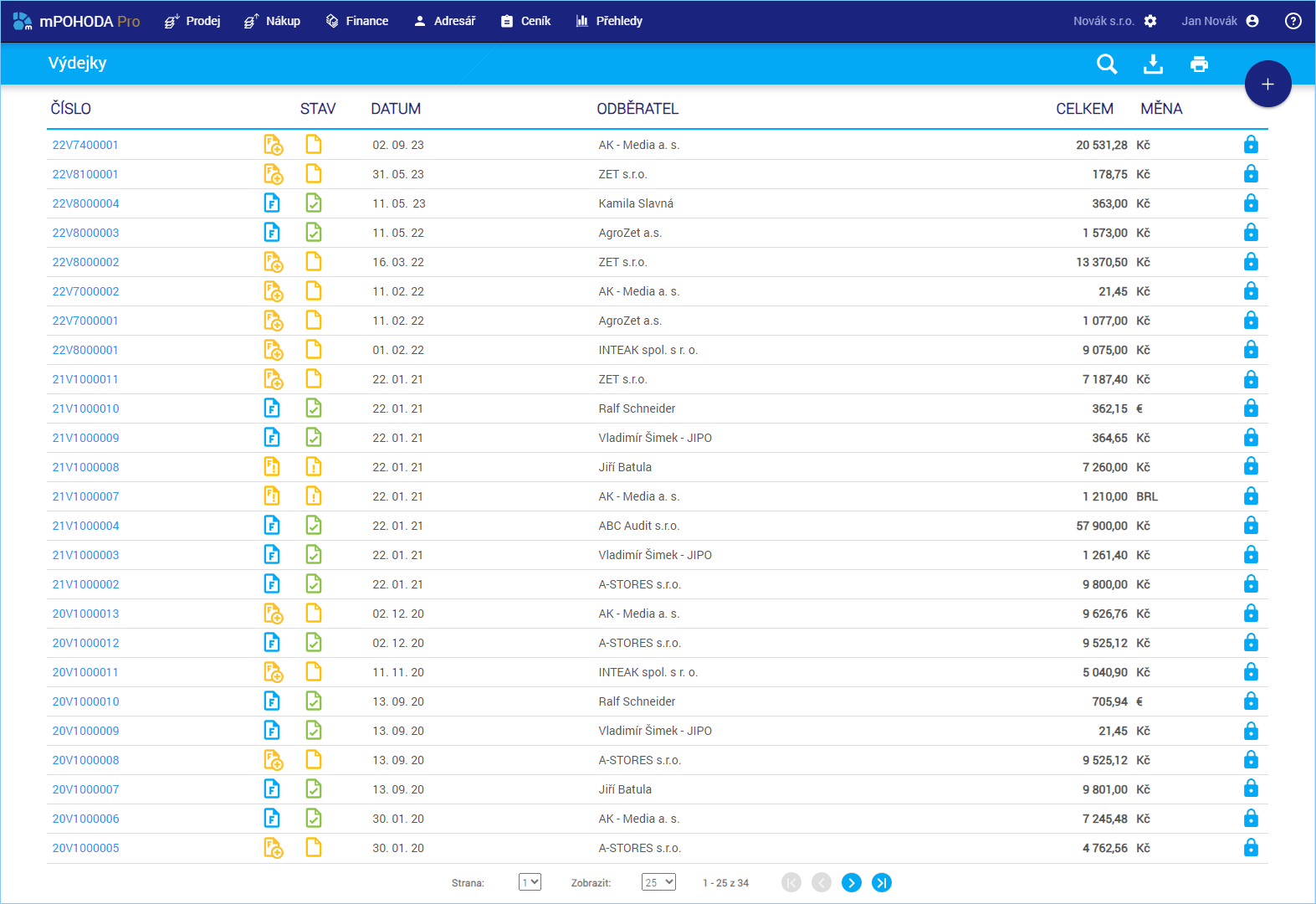Click the checked status icon for 20V1000007

pos(313,788)
